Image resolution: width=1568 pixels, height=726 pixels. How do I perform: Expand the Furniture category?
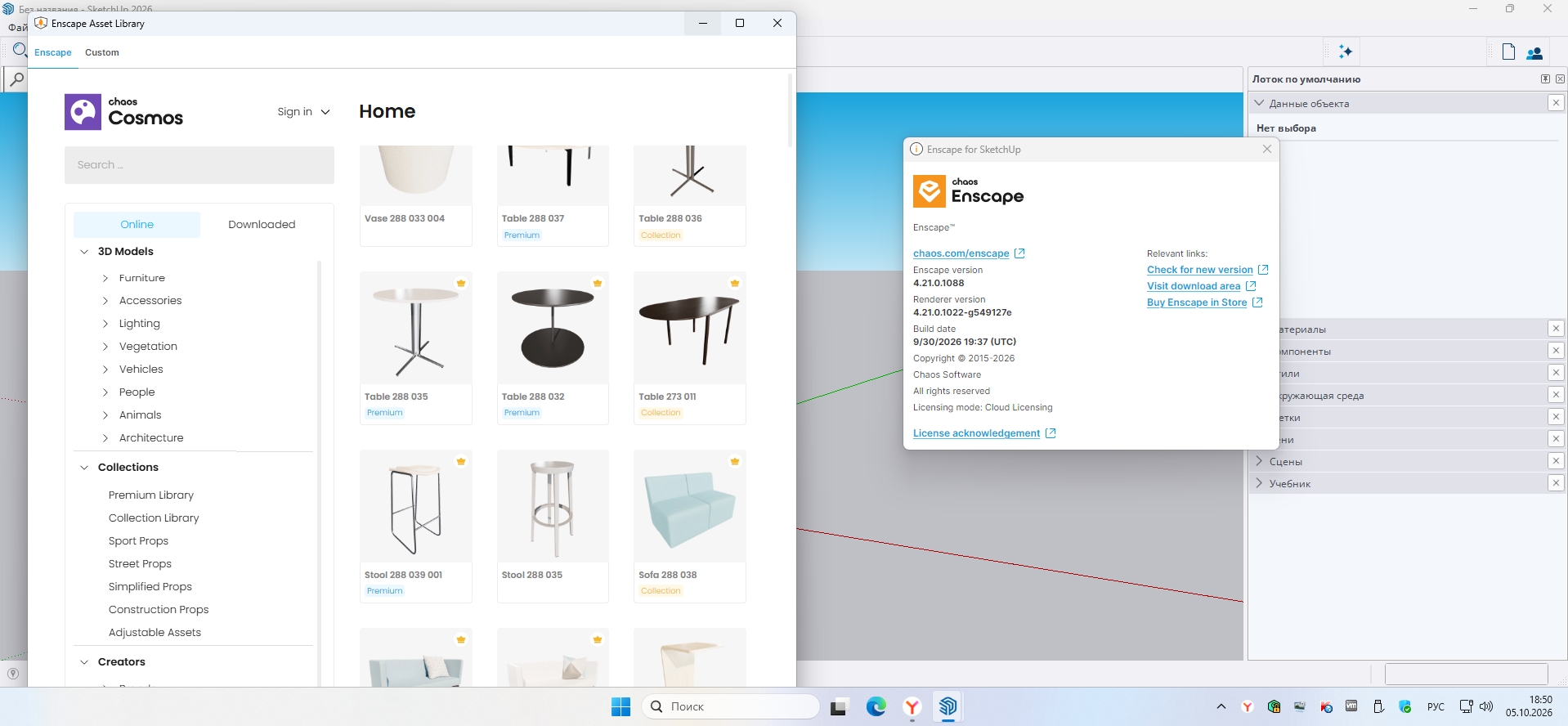(x=105, y=279)
